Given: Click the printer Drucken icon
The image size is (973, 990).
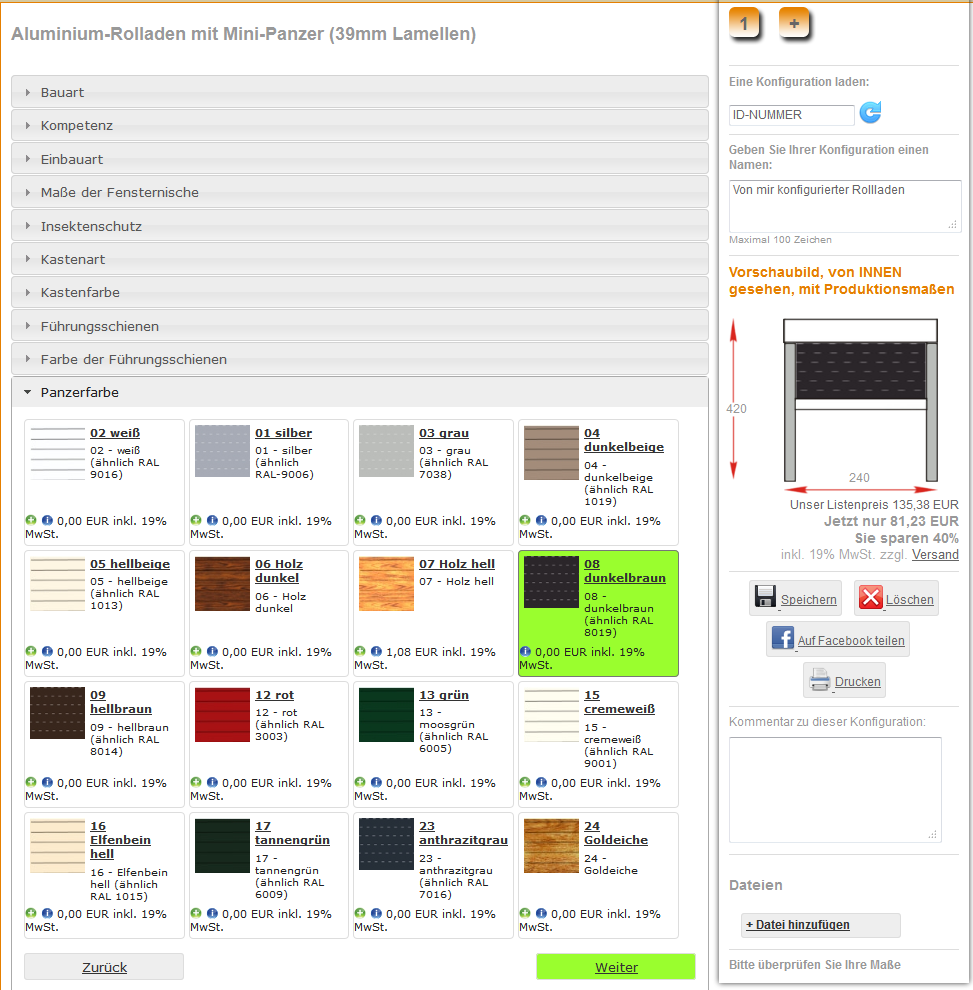Looking at the screenshot, I should pyautogui.click(x=820, y=680).
